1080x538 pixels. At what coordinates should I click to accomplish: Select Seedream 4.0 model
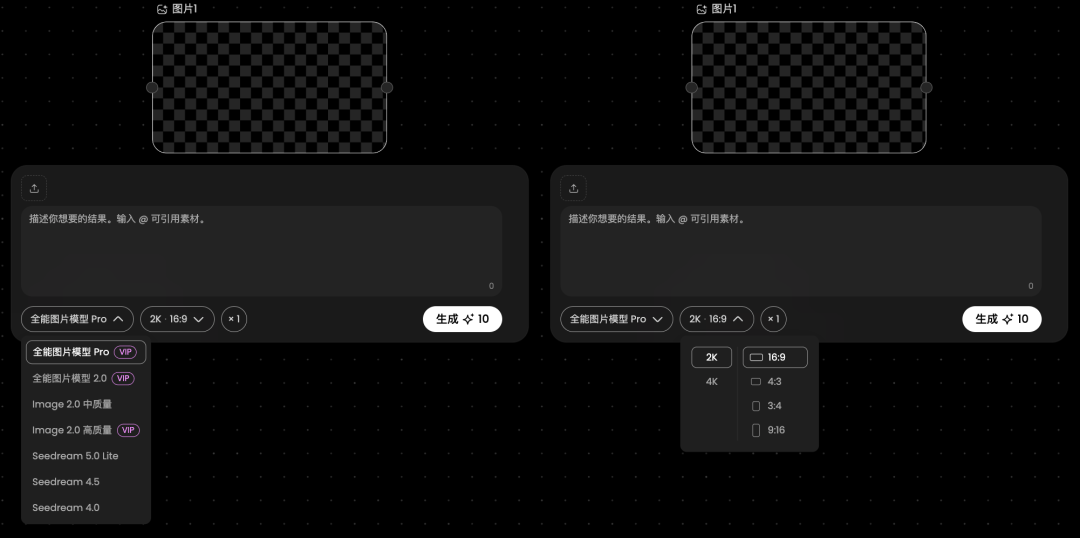[x=86, y=508]
